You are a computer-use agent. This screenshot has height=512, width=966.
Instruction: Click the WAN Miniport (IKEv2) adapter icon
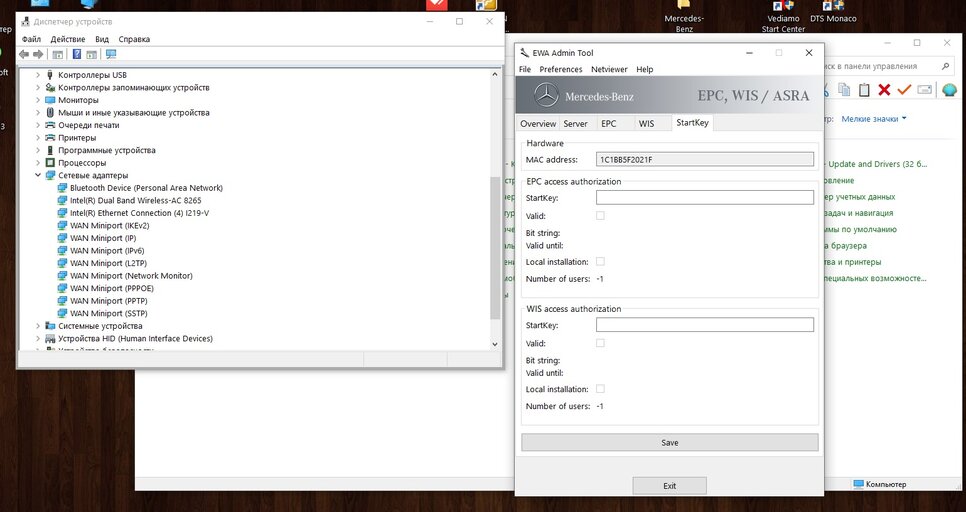[x=62, y=226]
